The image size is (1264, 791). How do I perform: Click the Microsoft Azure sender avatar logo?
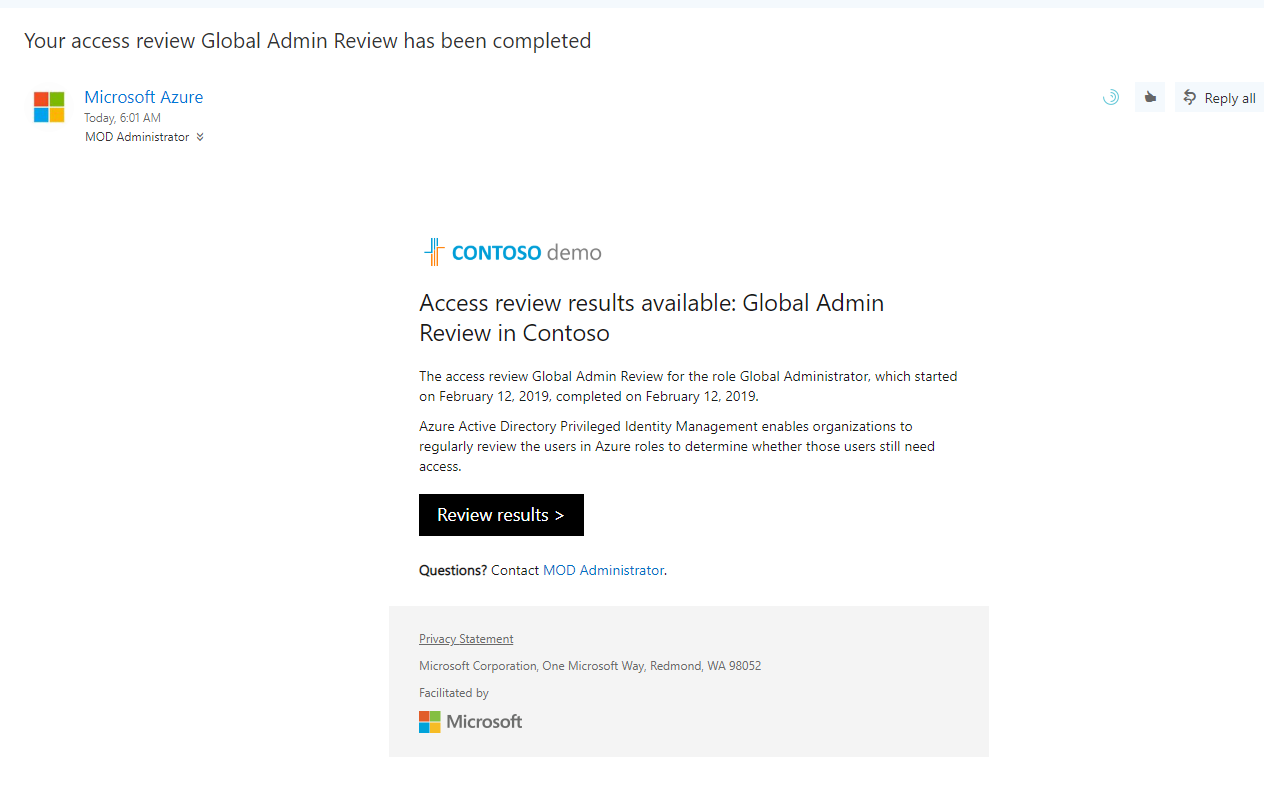pyautogui.click(x=49, y=107)
